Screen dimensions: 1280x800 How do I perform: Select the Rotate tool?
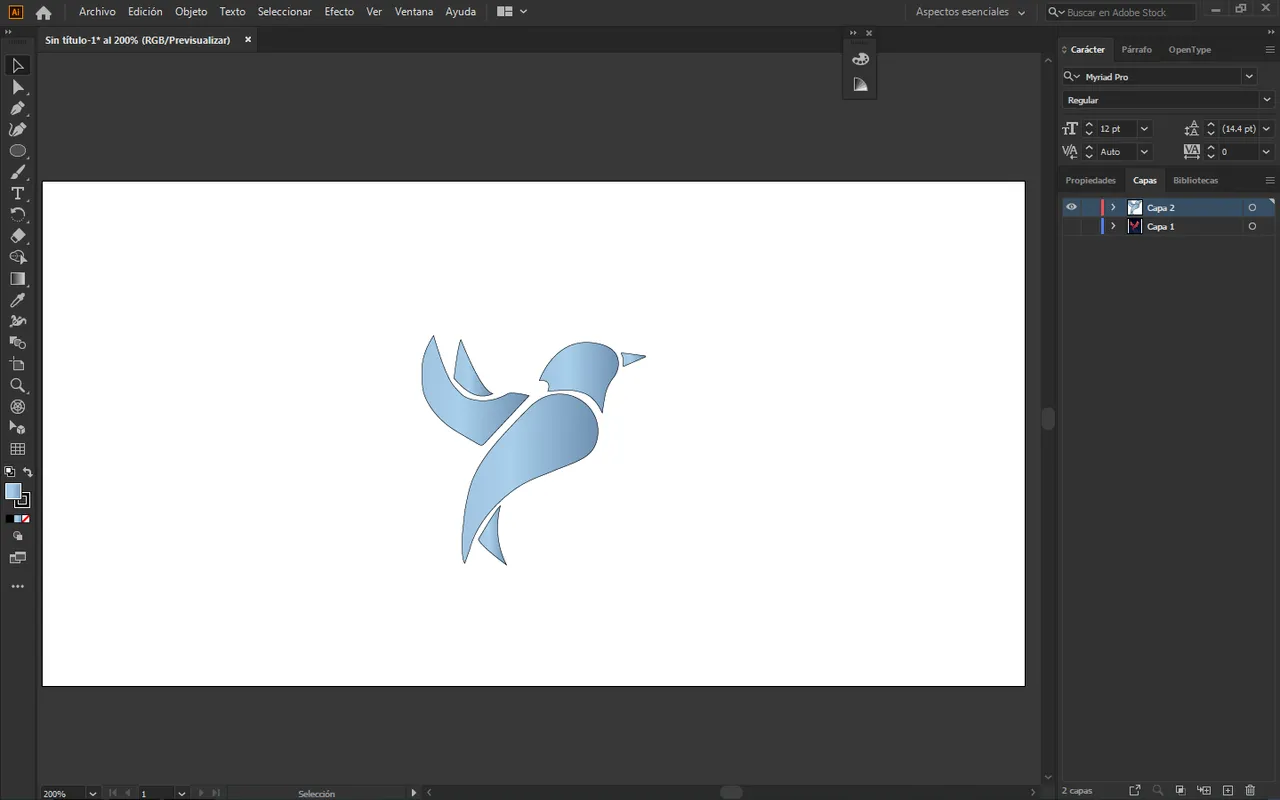[18, 215]
